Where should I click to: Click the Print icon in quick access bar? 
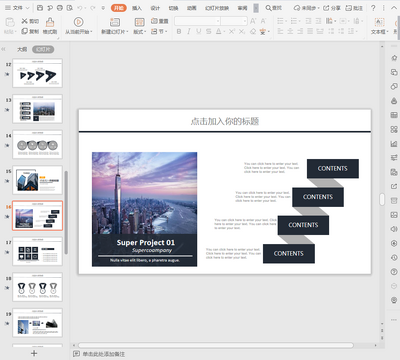pyautogui.click(x=60, y=8)
